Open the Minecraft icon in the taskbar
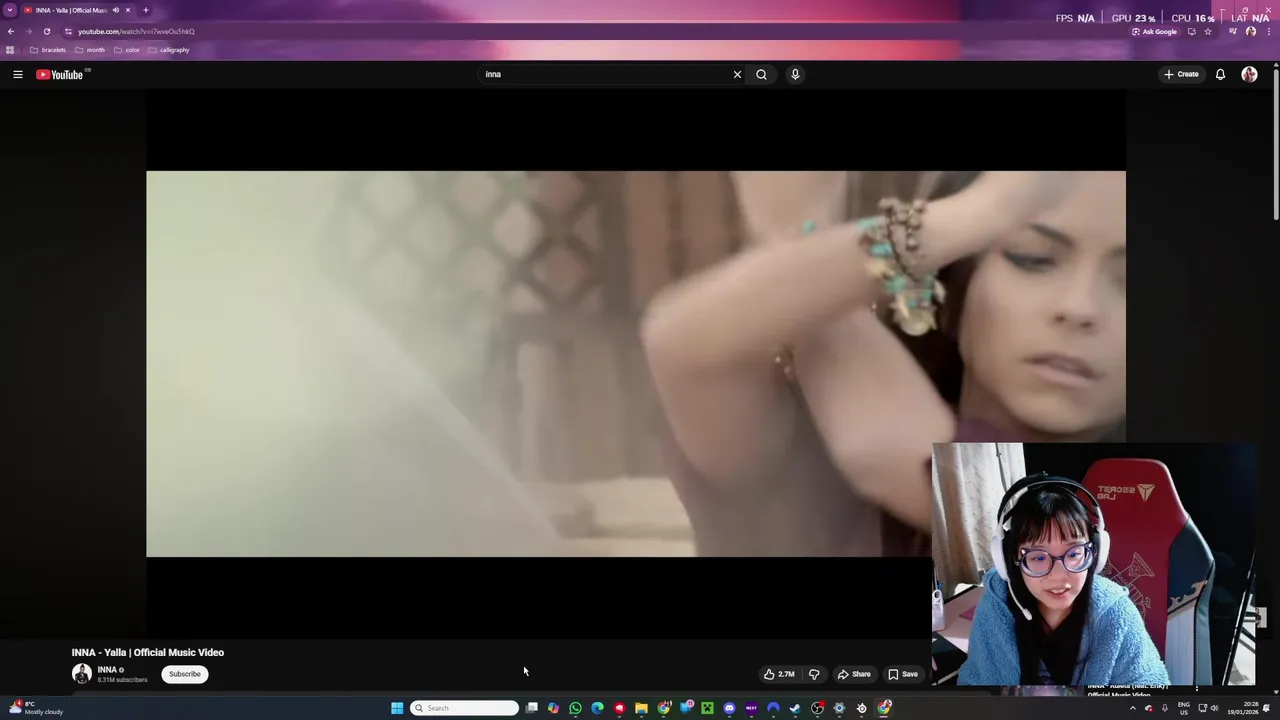Screen dimensions: 1280x720 tap(707, 708)
